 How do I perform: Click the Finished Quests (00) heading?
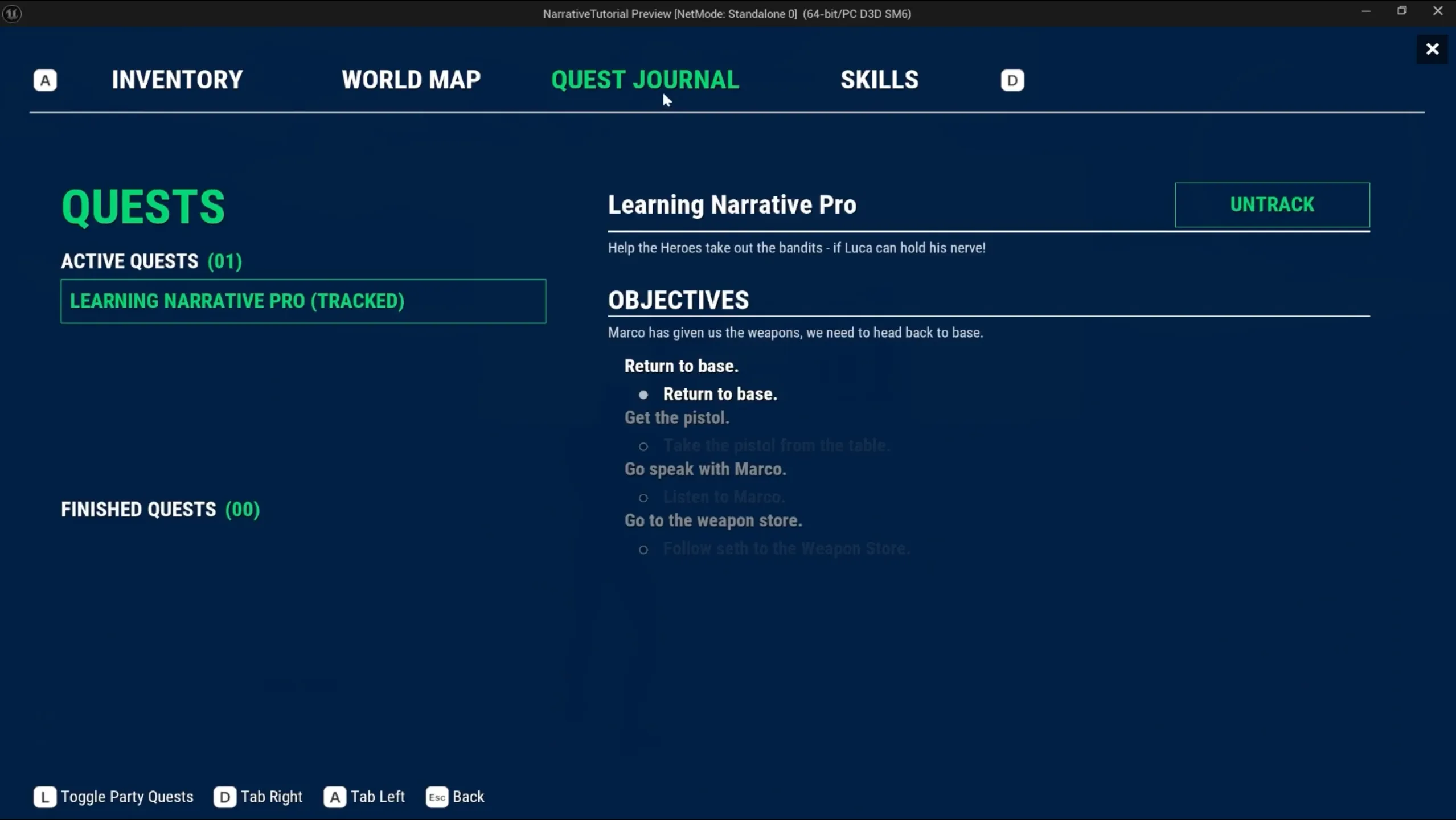pos(160,509)
